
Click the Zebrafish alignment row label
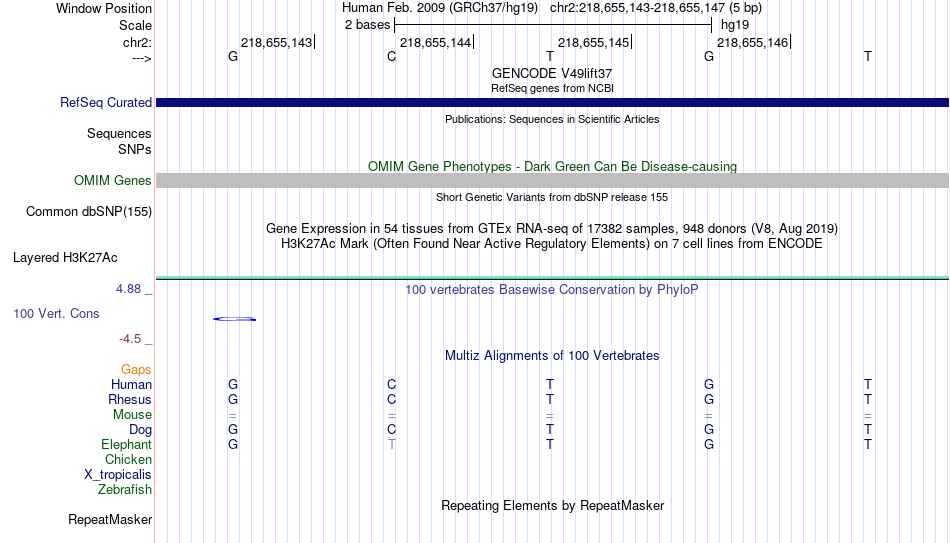coord(125,490)
